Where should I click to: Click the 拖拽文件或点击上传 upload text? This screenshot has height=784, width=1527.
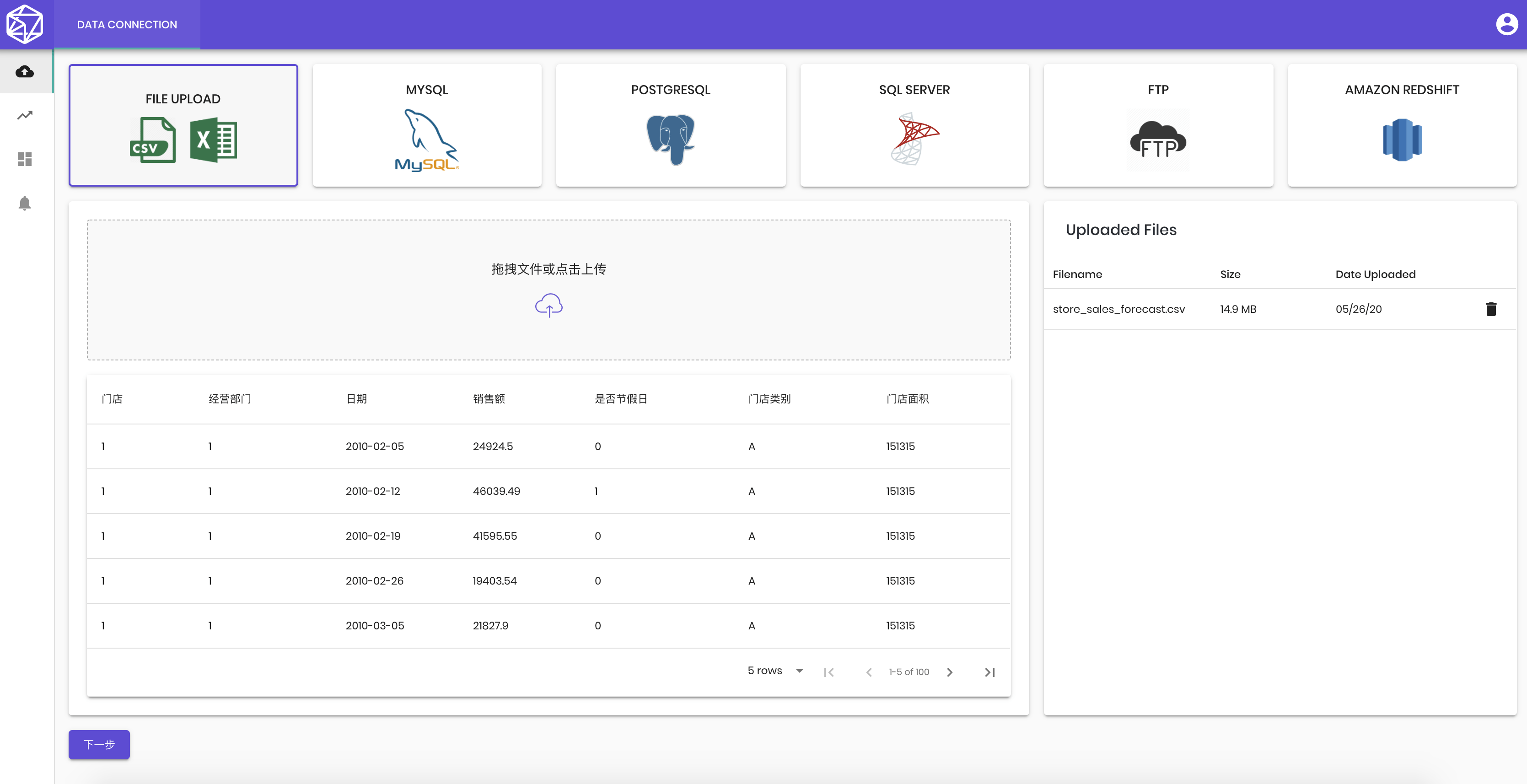point(549,269)
